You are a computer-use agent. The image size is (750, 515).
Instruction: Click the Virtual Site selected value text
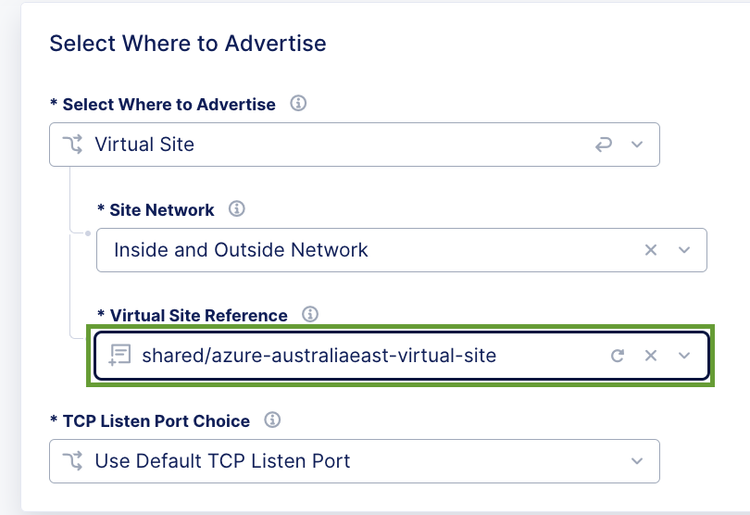(144, 145)
